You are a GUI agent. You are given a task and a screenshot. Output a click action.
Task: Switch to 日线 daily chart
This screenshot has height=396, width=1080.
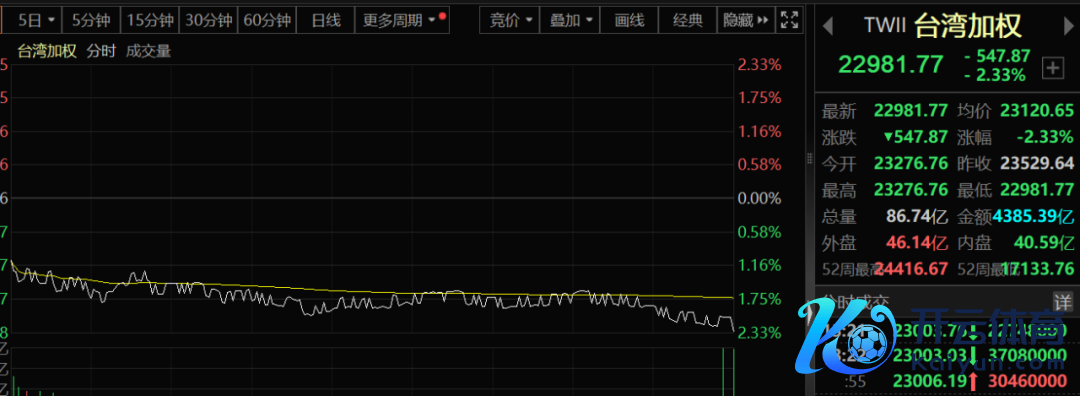[x=326, y=20]
